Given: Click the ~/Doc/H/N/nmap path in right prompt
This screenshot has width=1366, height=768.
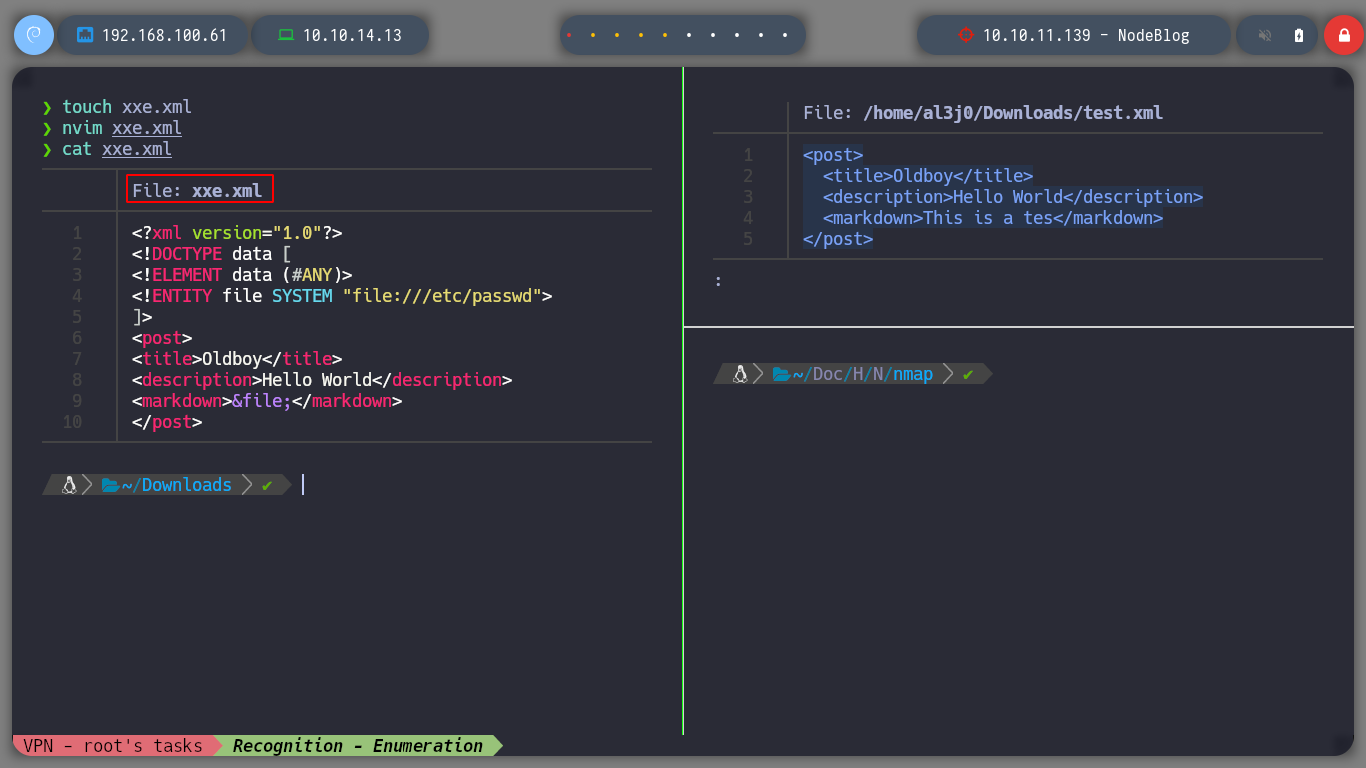Looking at the screenshot, I should coord(863,374).
